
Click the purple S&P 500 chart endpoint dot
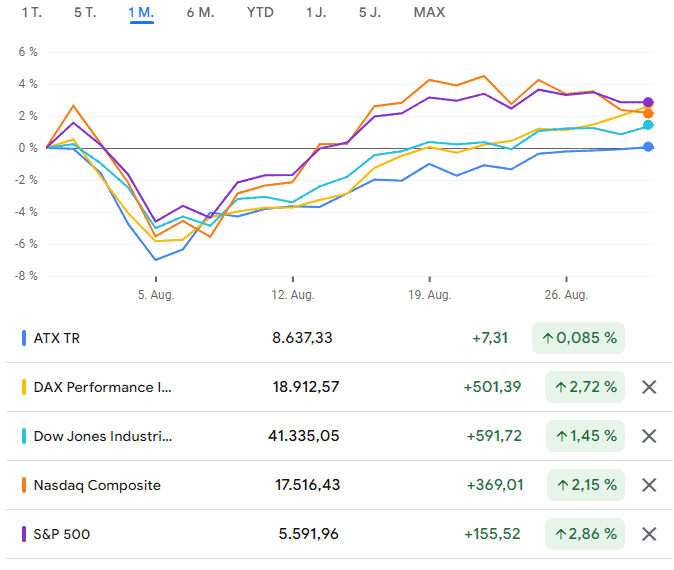coord(648,102)
